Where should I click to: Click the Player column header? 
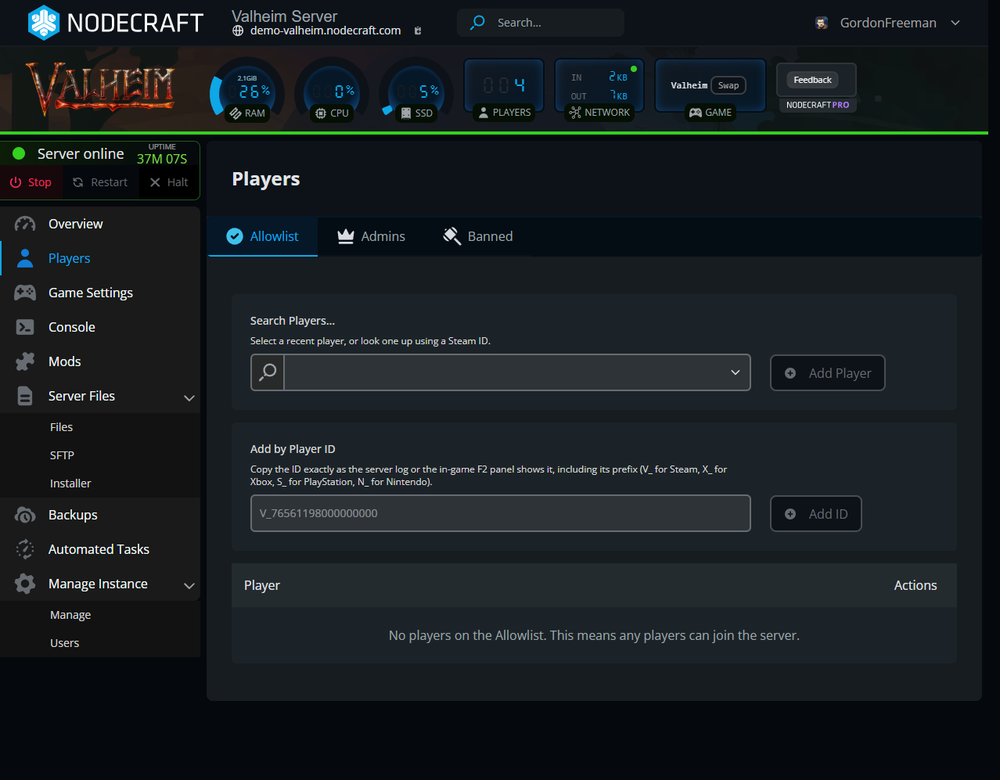(x=262, y=585)
